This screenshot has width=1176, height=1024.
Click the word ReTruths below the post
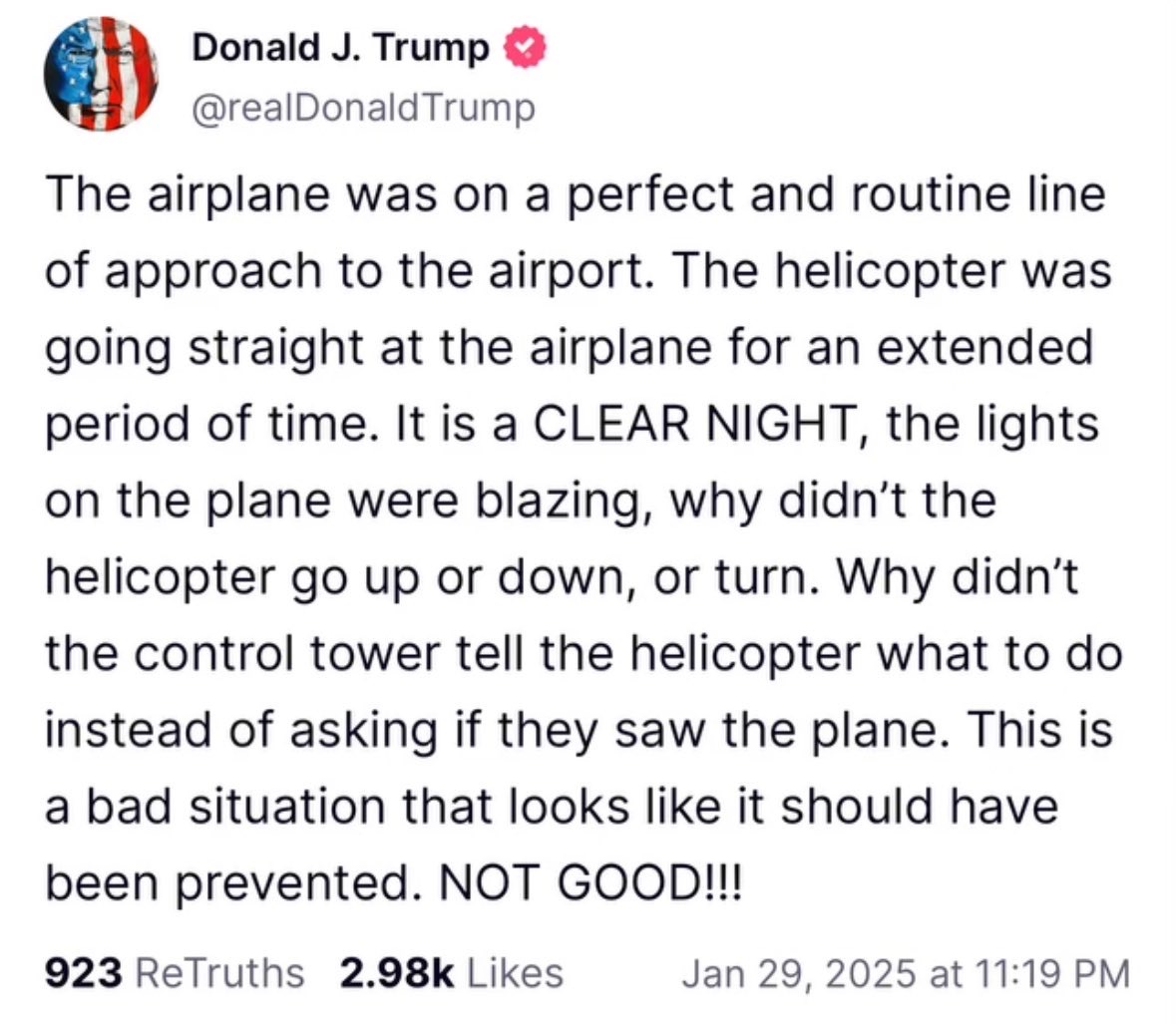click(x=218, y=972)
